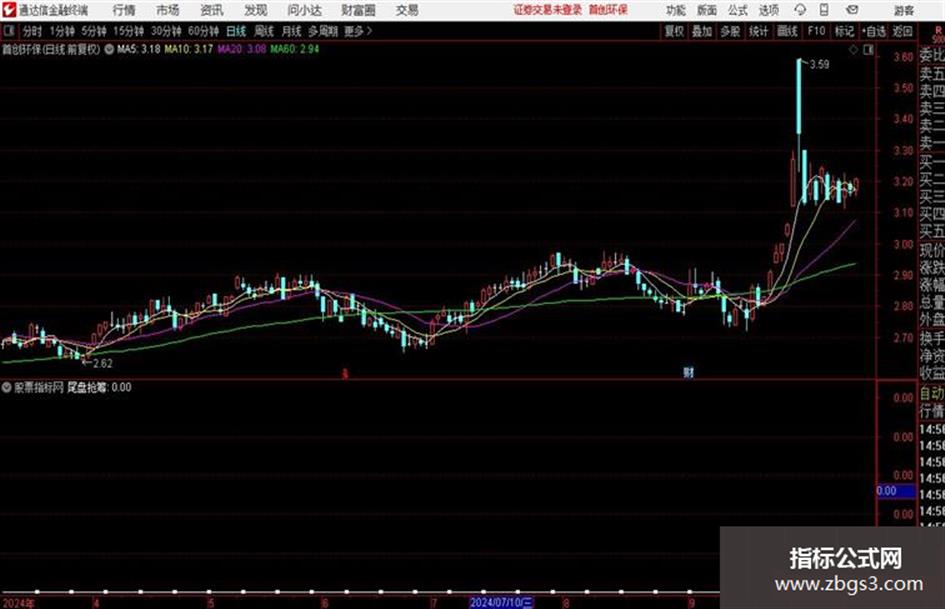
Task: Click the 叠加 overlay button
Action: [702, 31]
